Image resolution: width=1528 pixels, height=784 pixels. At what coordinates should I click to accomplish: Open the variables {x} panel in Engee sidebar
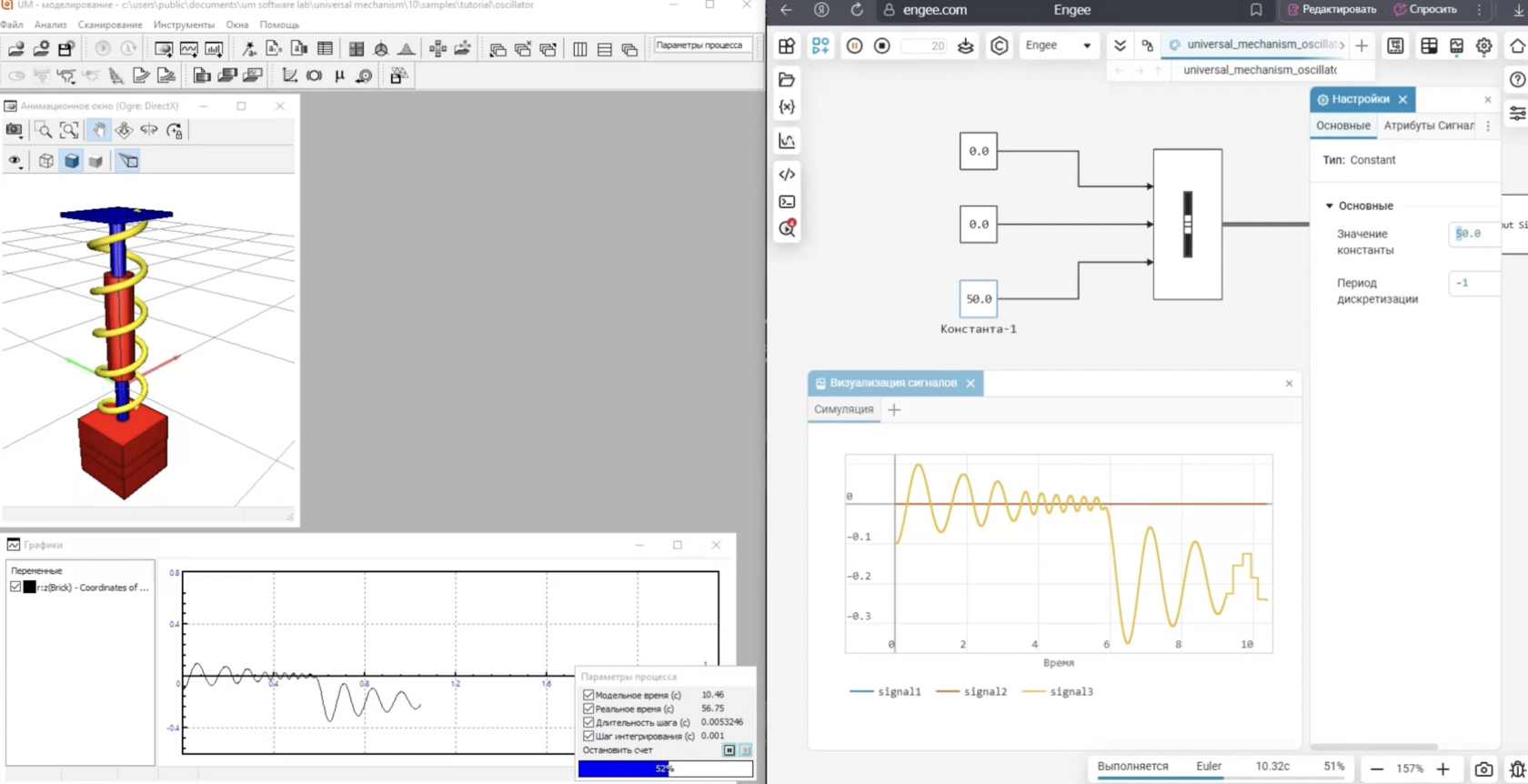(x=787, y=107)
